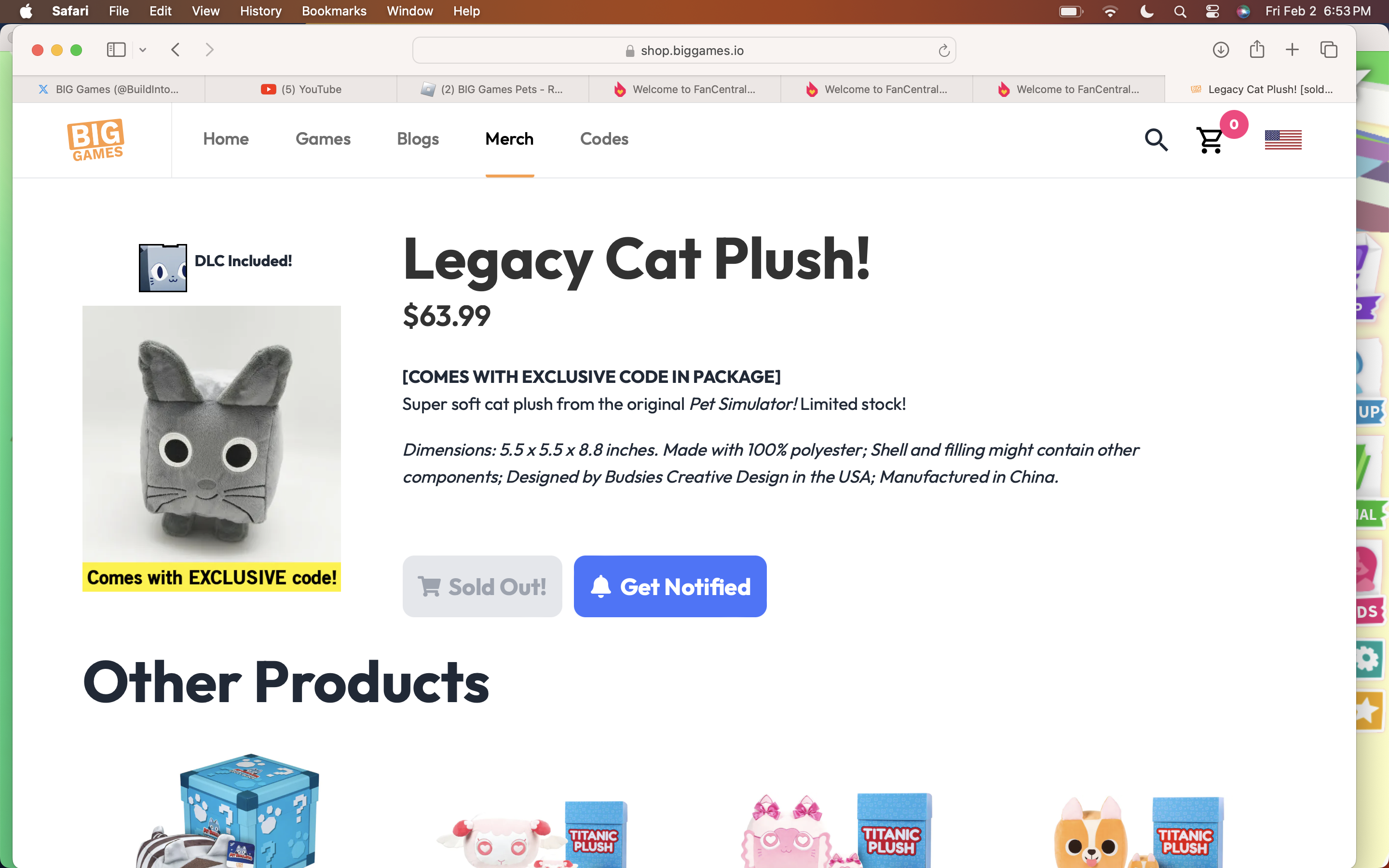Click the shop.biggames.io address bar
Screen dimensions: 1389x868
[x=683, y=51]
